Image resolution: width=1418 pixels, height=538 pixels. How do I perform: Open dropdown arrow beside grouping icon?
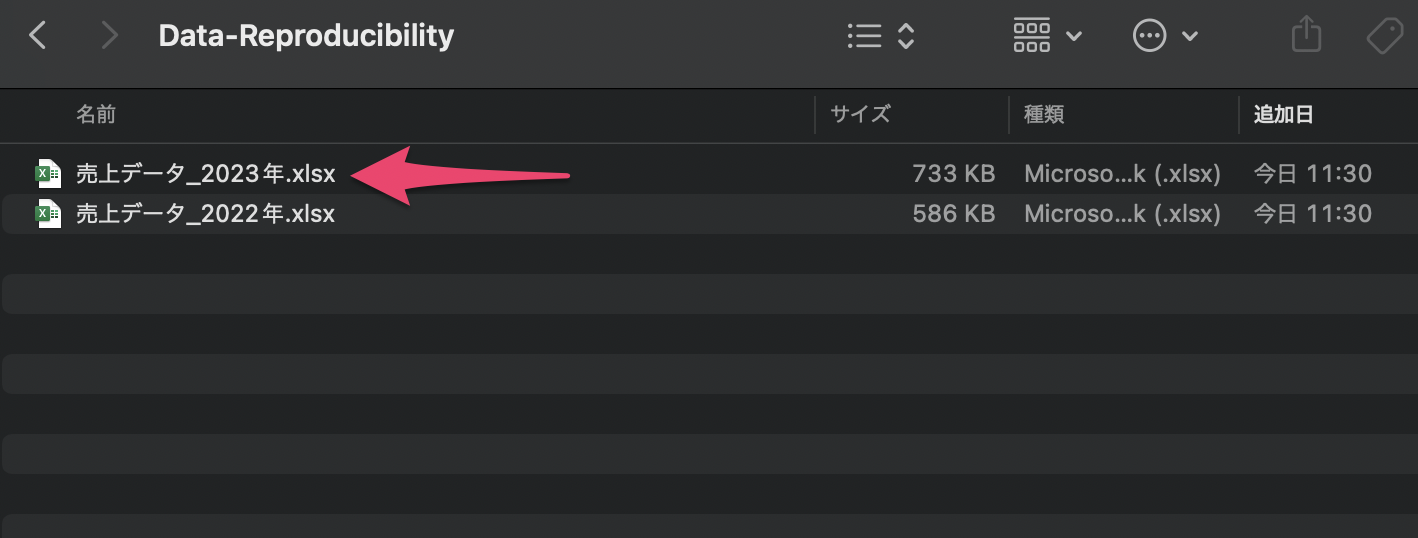pyautogui.click(x=1074, y=37)
